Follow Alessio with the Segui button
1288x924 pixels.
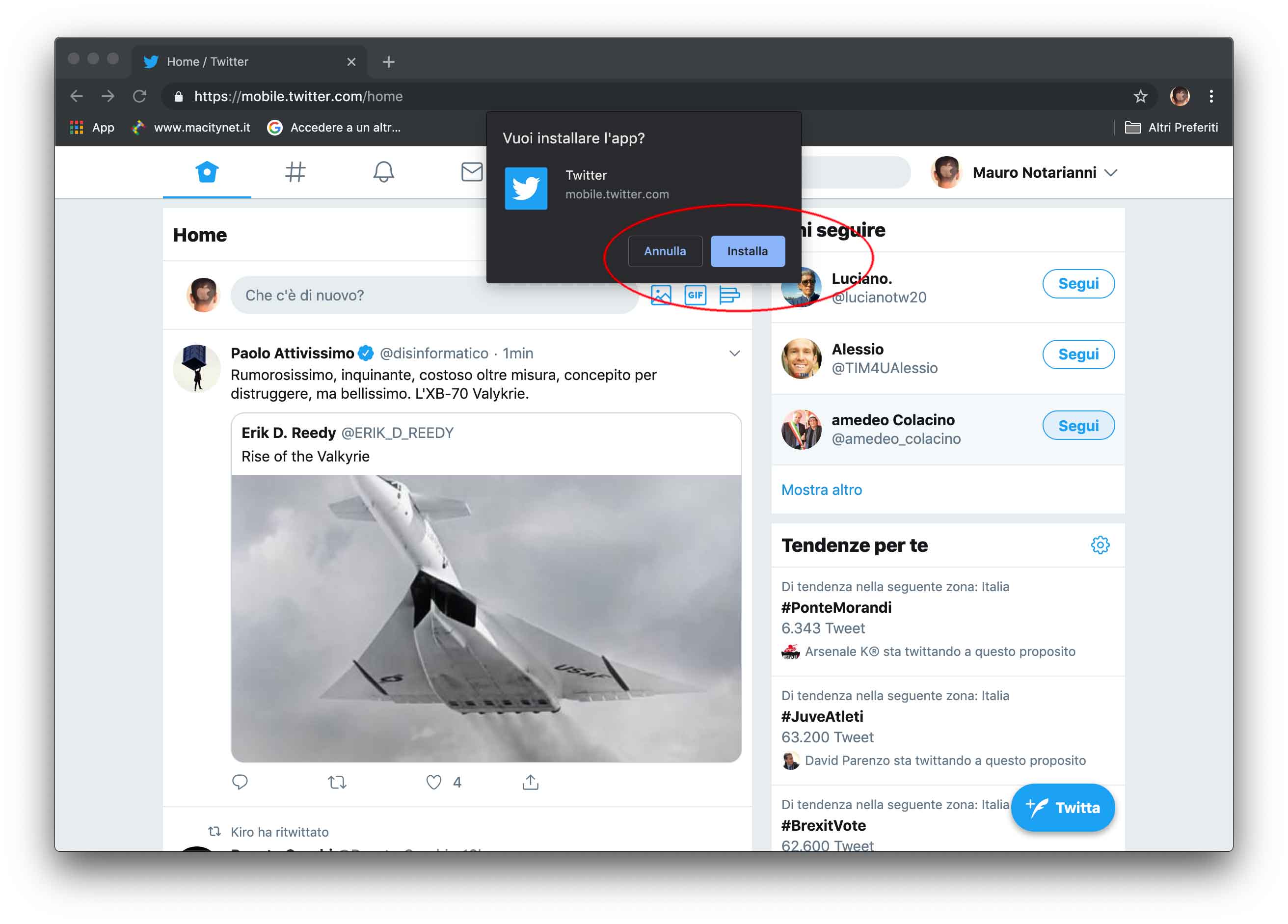pos(1078,354)
